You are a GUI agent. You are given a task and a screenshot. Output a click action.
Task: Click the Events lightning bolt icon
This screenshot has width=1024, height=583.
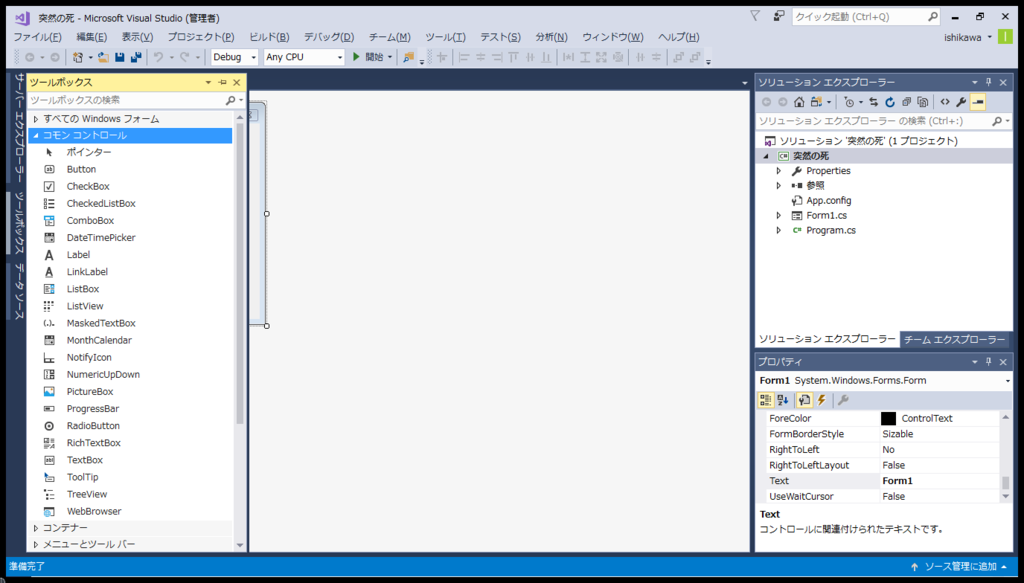[x=822, y=400]
